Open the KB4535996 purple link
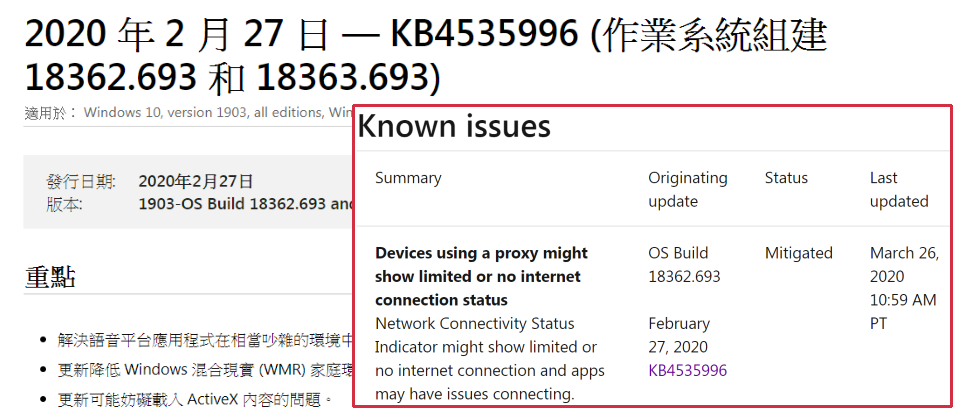This screenshot has height=420, width=960. click(x=688, y=370)
